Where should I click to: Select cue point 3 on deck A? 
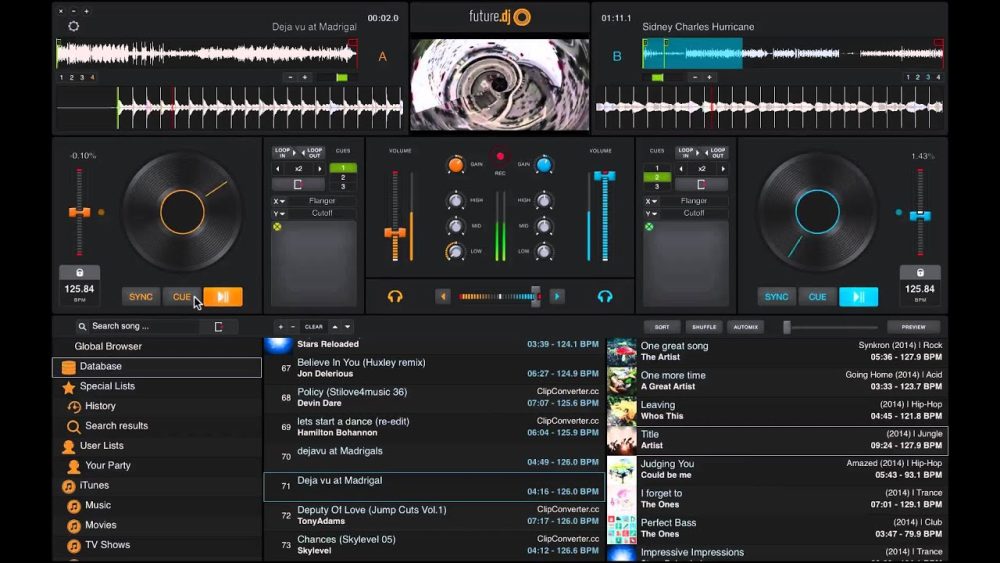pos(343,187)
